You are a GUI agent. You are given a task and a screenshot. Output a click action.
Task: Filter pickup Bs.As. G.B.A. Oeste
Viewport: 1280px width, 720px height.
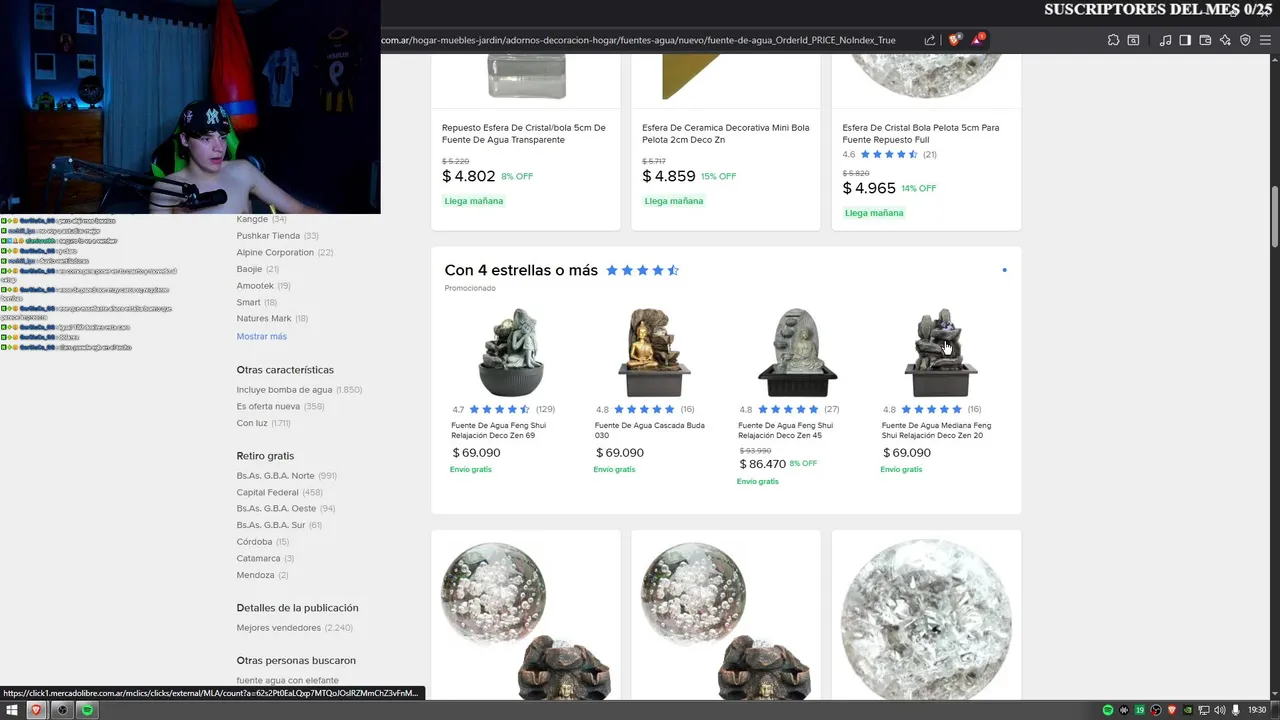coord(285,508)
